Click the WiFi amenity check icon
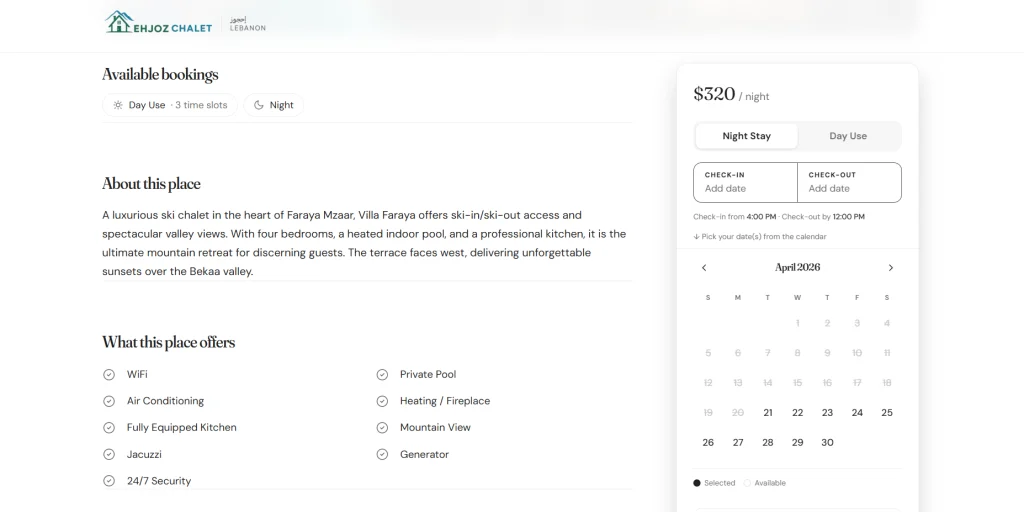 click(109, 374)
